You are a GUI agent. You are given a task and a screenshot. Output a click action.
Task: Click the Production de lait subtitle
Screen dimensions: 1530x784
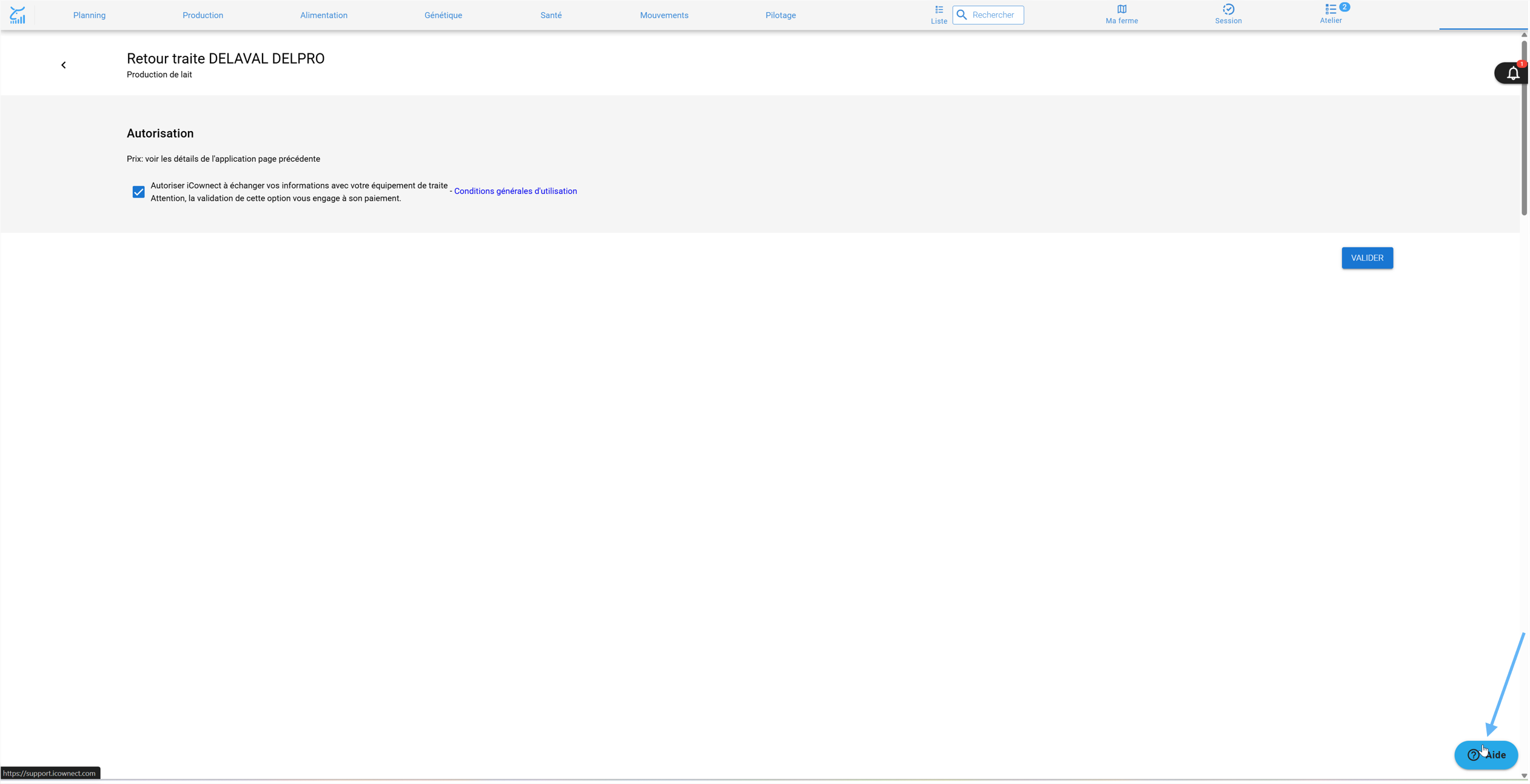(159, 75)
